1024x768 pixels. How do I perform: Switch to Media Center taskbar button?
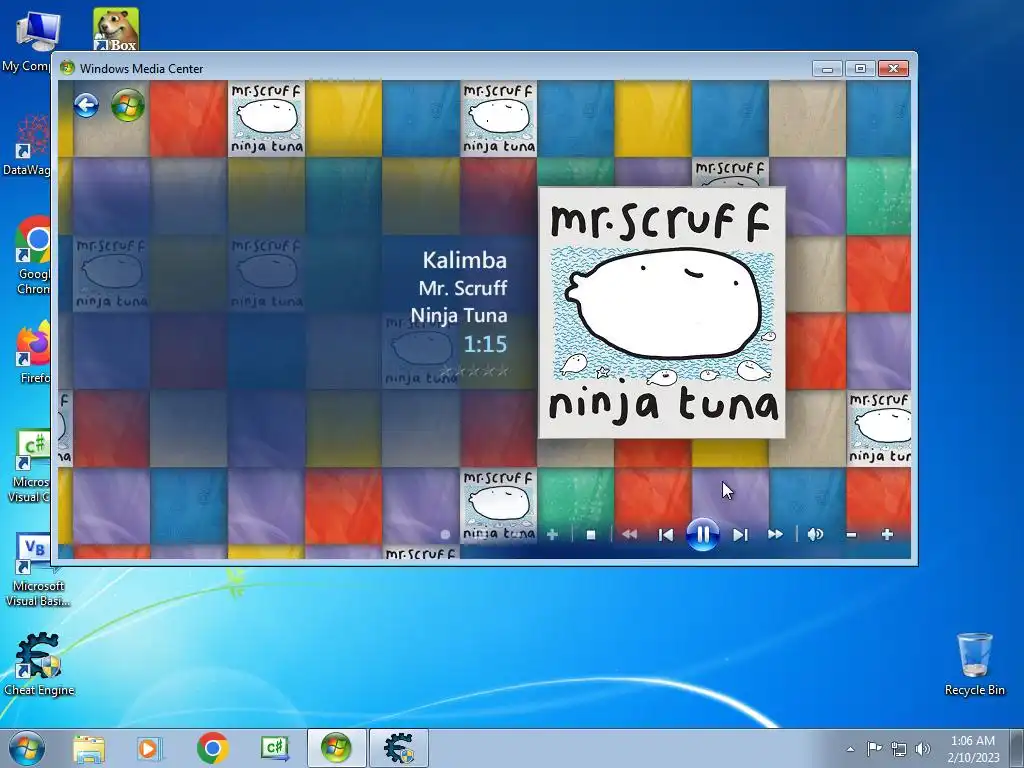[x=336, y=748]
